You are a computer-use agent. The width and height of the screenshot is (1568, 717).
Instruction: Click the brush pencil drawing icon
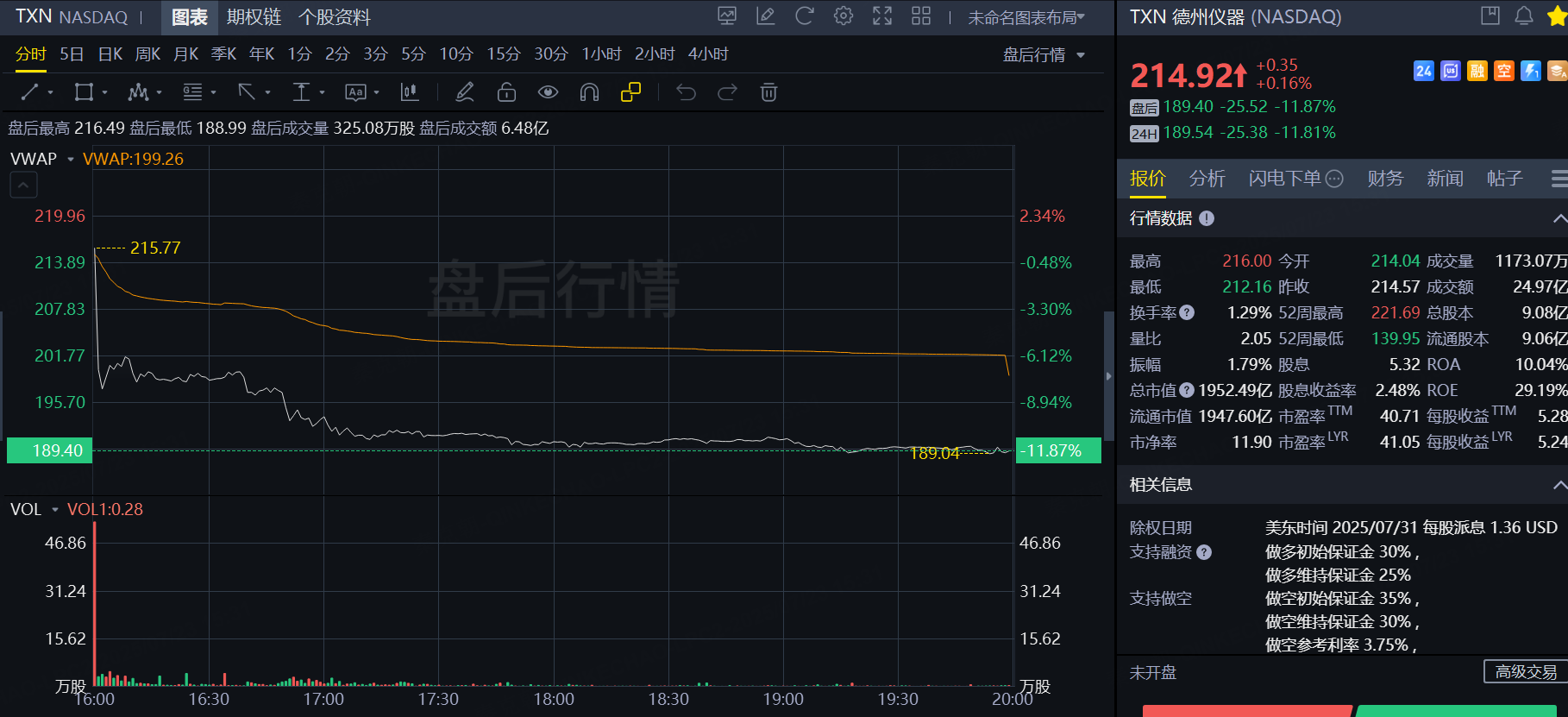pyautogui.click(x=465, y=92)
